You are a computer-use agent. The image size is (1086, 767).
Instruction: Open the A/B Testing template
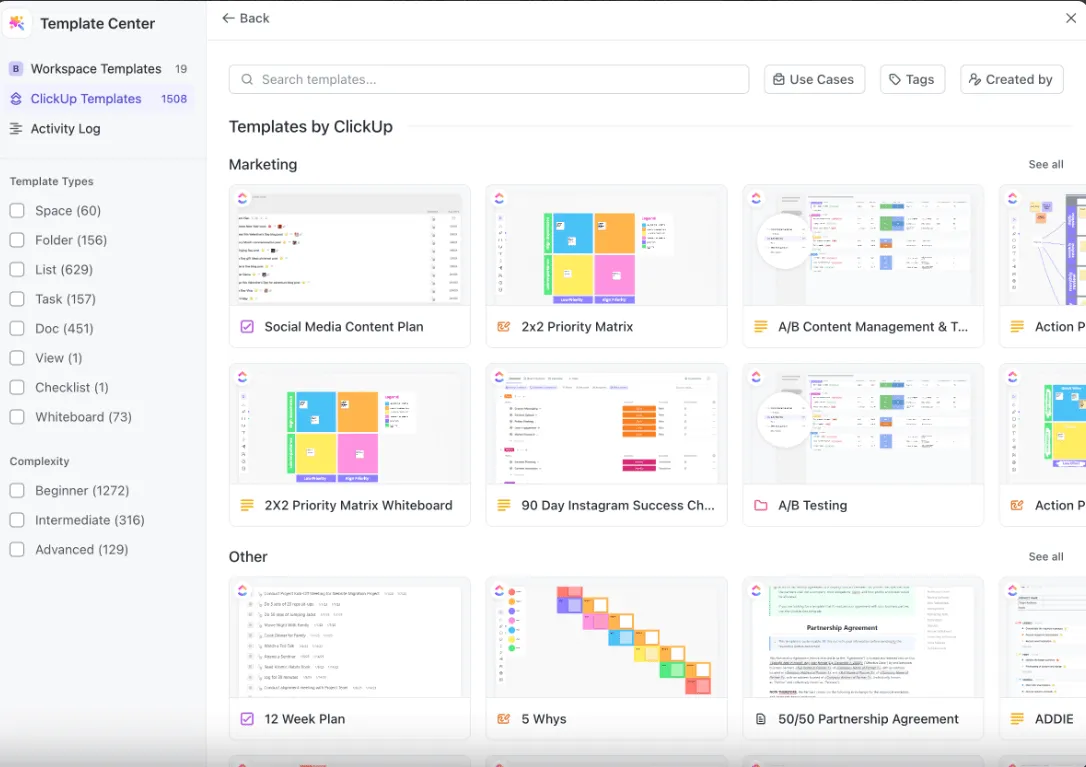click(x=863, y=445)
